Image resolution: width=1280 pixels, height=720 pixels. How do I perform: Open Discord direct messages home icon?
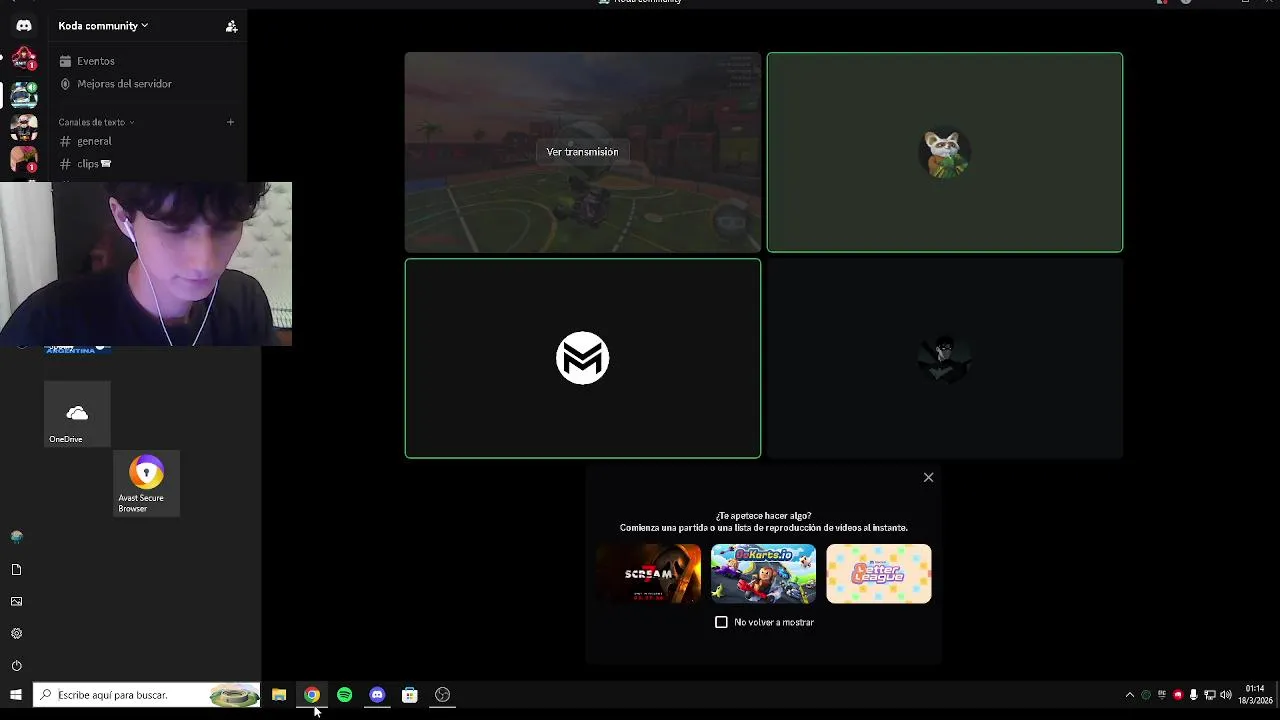[24, 26]
